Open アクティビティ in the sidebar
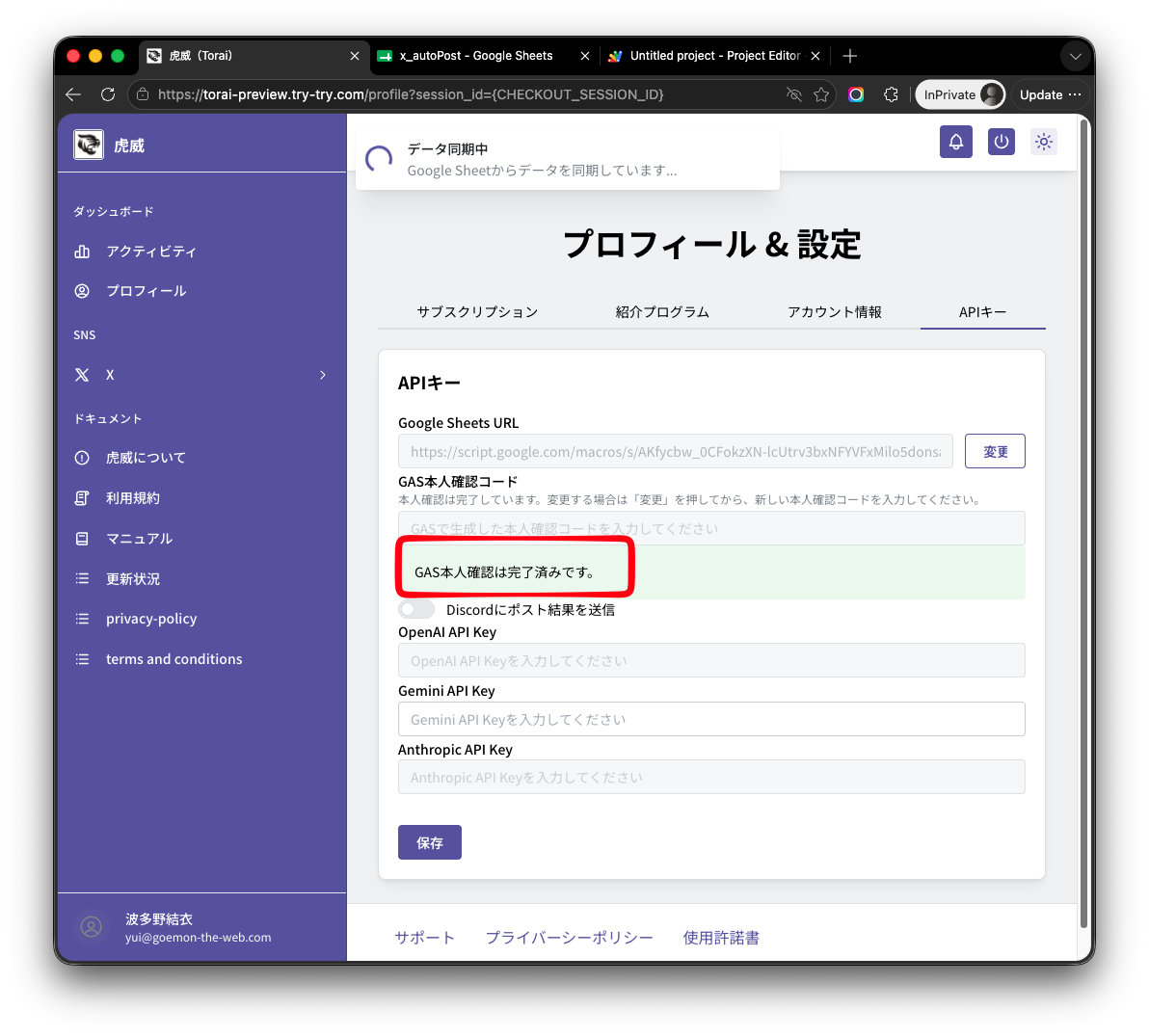This screenshot has height=1036, width=1149. [151, 252]
